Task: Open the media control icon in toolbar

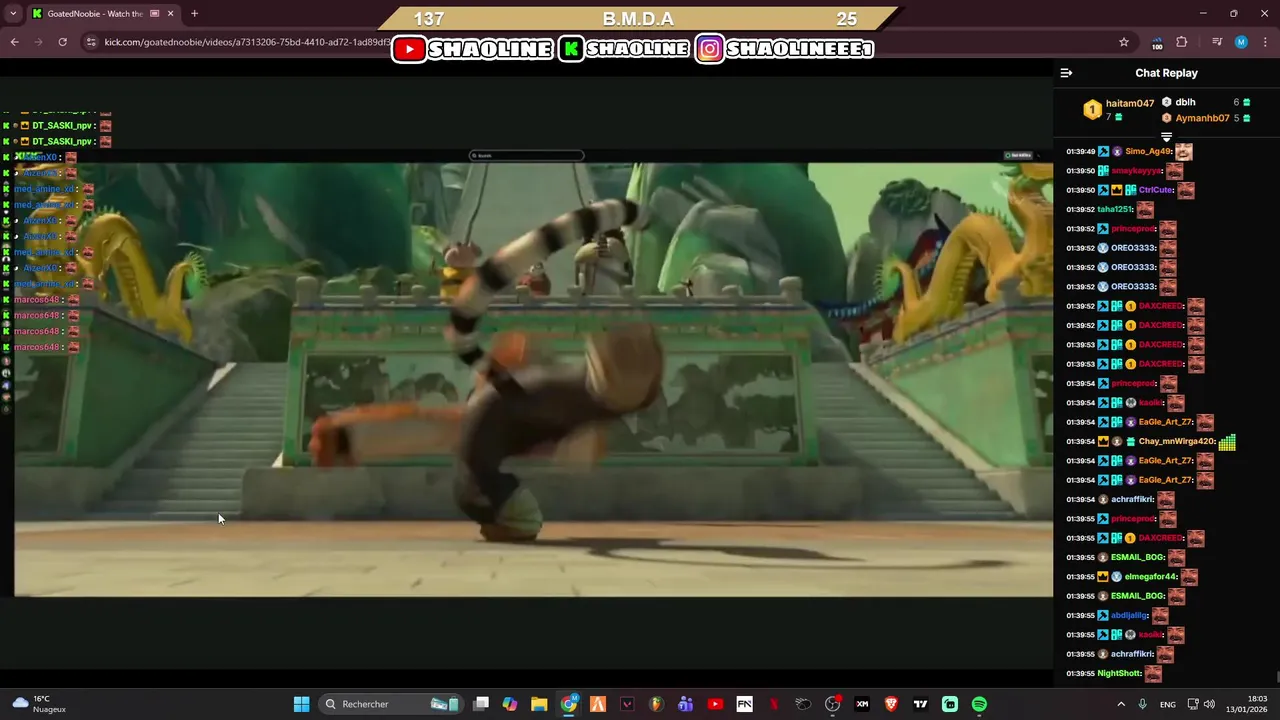Action: (1217, 42)
